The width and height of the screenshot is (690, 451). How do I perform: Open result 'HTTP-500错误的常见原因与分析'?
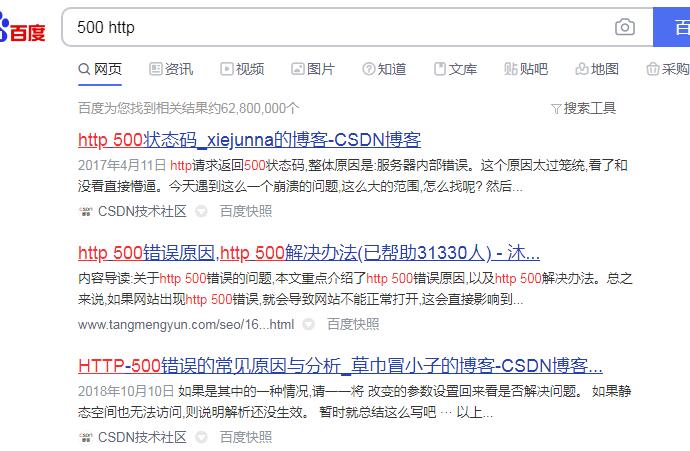(x=340, y=366)
